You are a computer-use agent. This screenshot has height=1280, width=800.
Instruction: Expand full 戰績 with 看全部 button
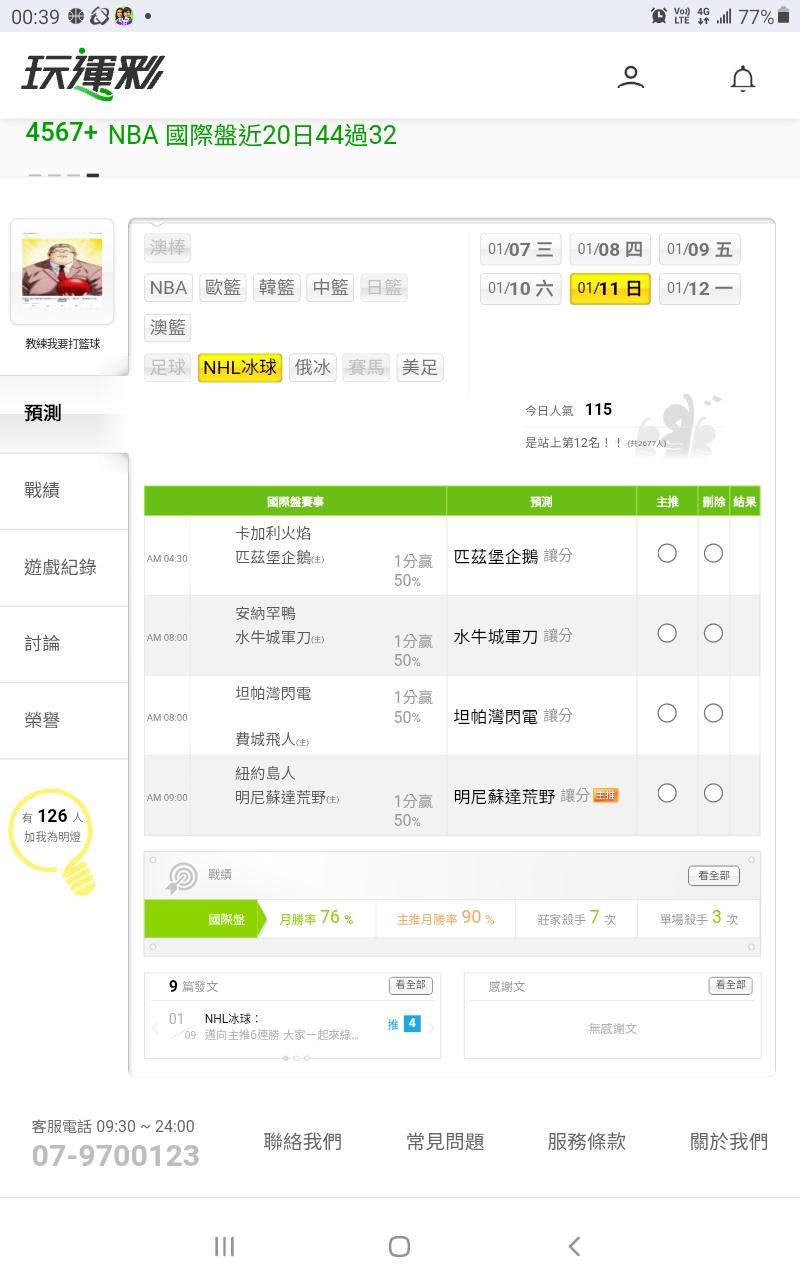pyautogui.click(x=713, y=876)
